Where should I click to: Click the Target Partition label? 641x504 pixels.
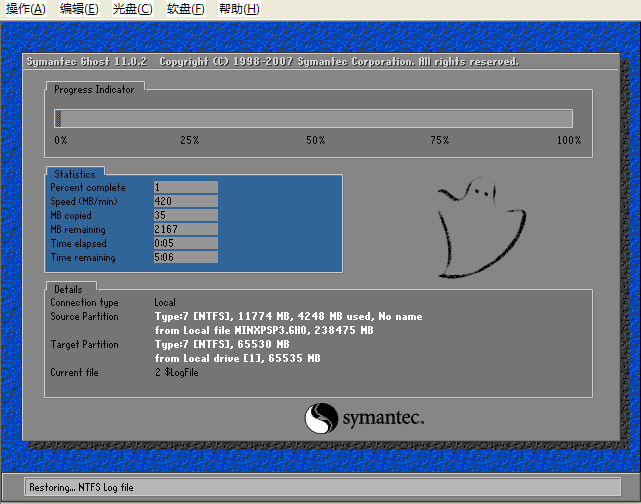84,345
